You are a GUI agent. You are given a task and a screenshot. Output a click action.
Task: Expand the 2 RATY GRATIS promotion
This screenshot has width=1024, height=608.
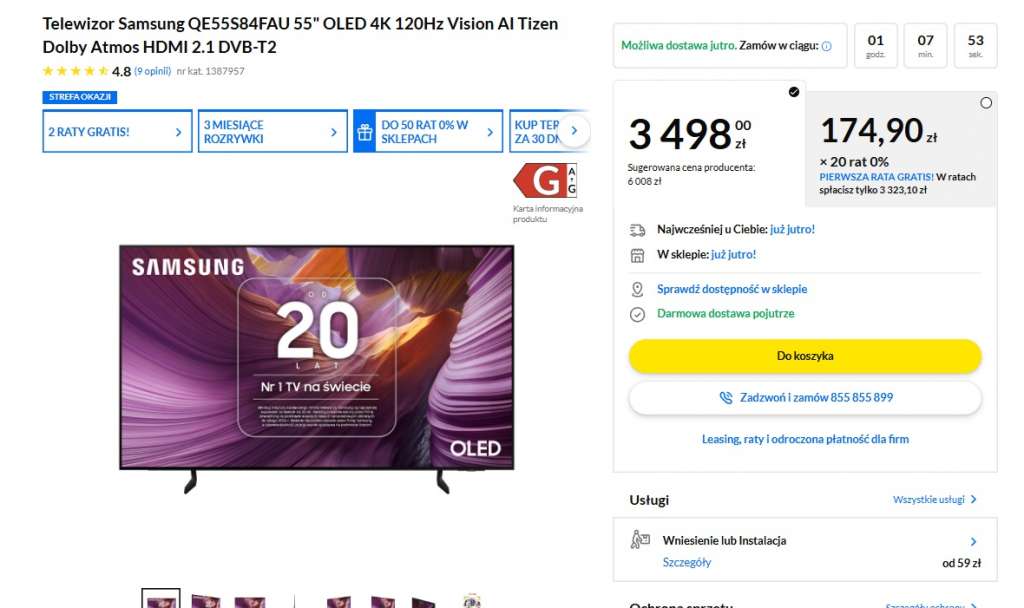(x=116, y=131)
